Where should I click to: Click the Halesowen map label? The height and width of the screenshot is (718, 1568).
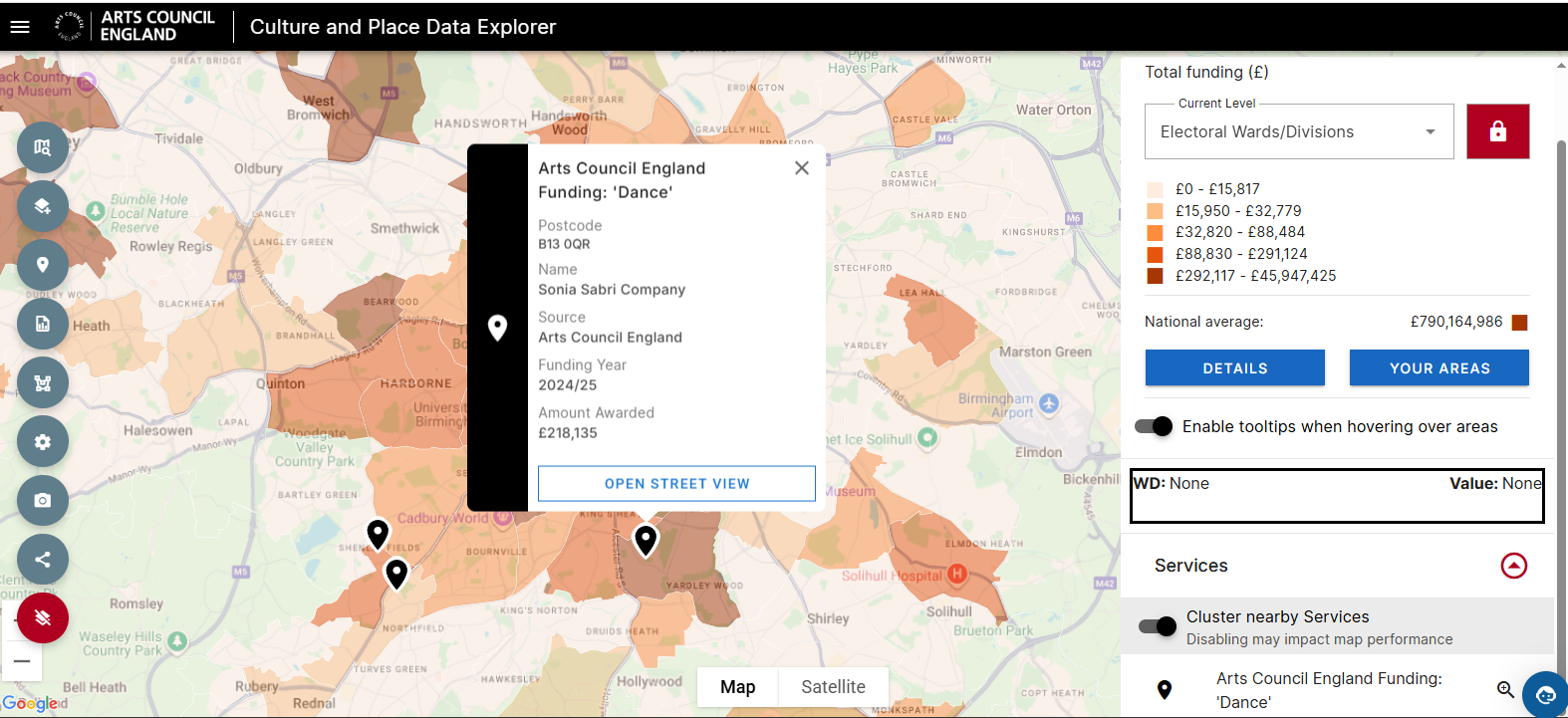[158, 431]
